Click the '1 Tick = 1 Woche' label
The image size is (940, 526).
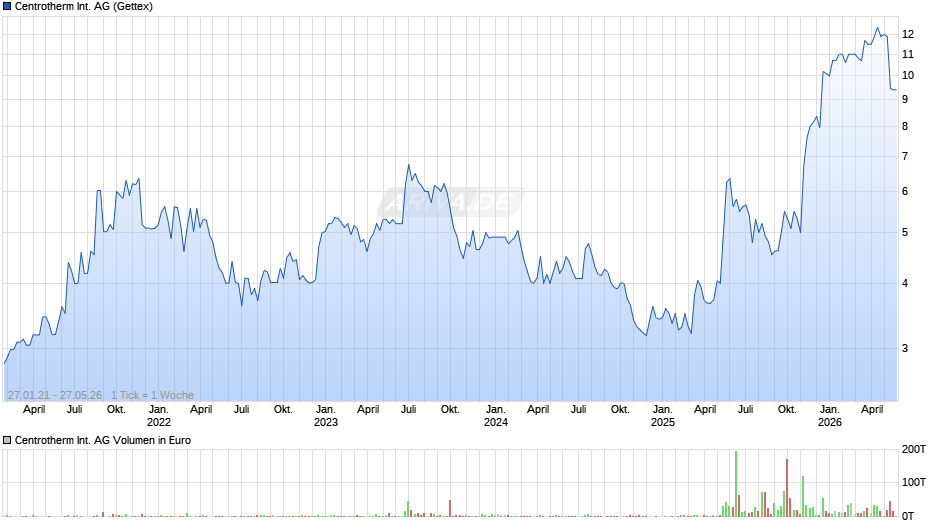[152, 395]
